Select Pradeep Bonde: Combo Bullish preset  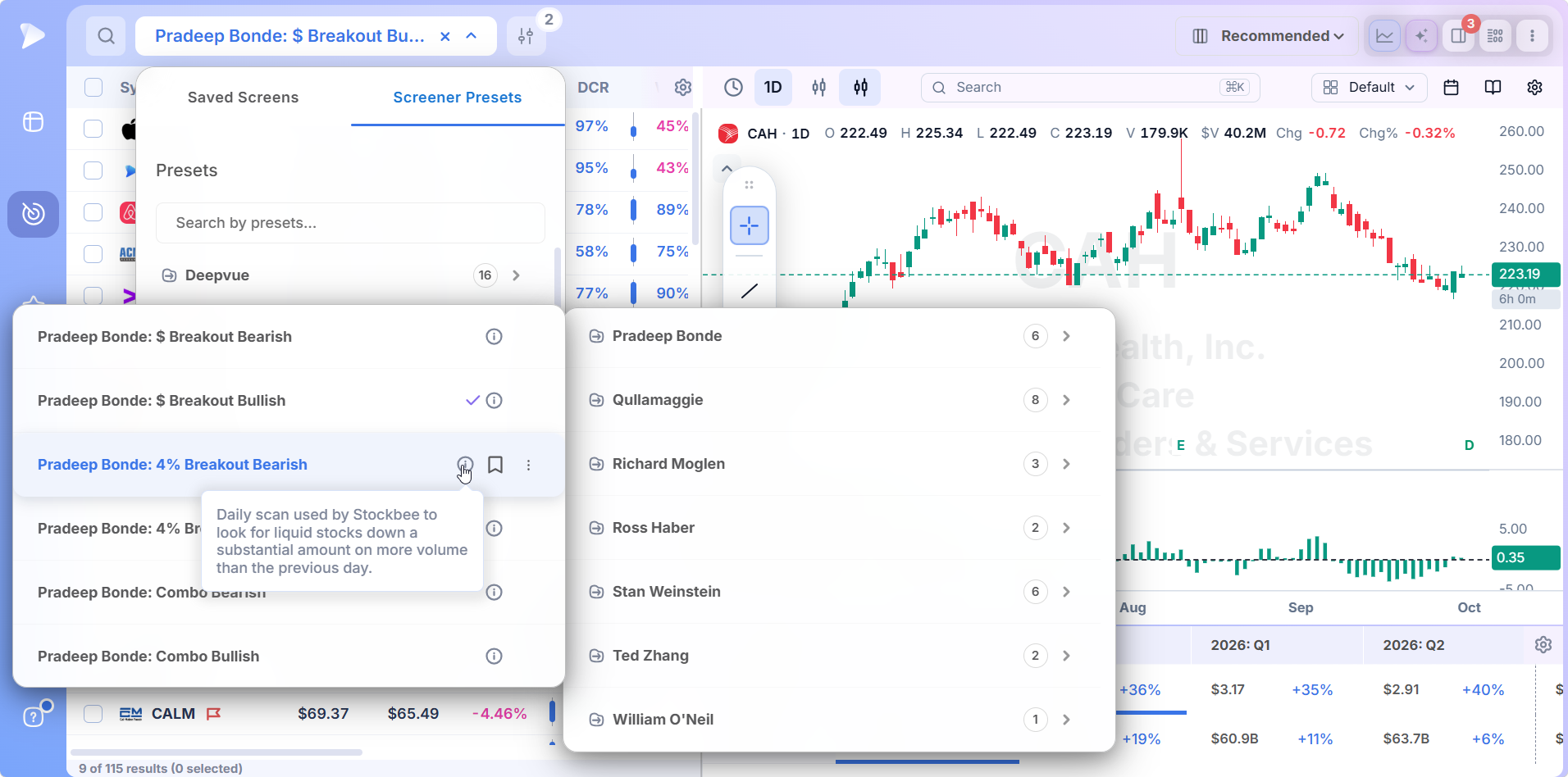tap(289, 657)
